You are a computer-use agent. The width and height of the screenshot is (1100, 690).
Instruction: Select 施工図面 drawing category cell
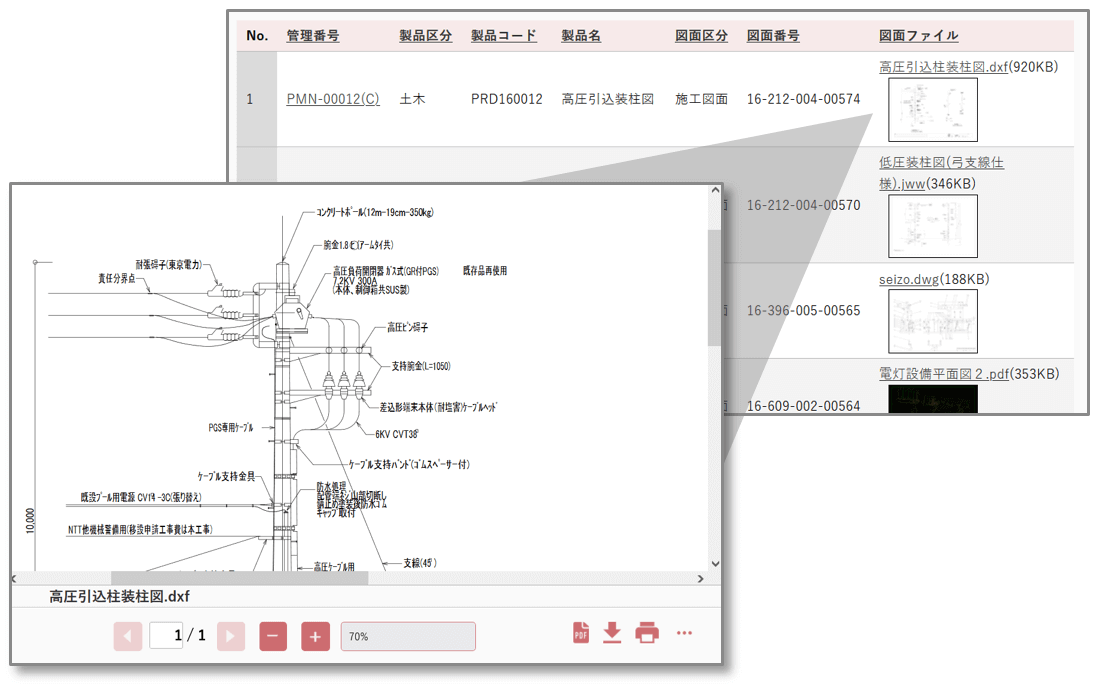pos(701,99)
